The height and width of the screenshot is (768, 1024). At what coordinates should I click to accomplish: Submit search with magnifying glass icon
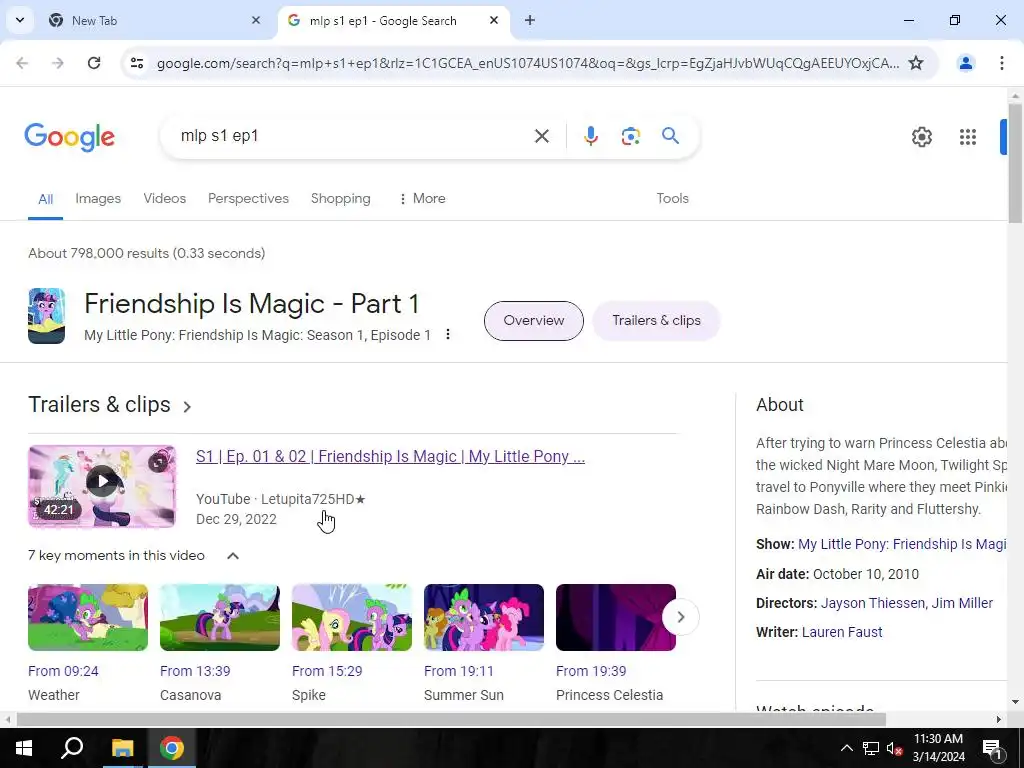670,136
